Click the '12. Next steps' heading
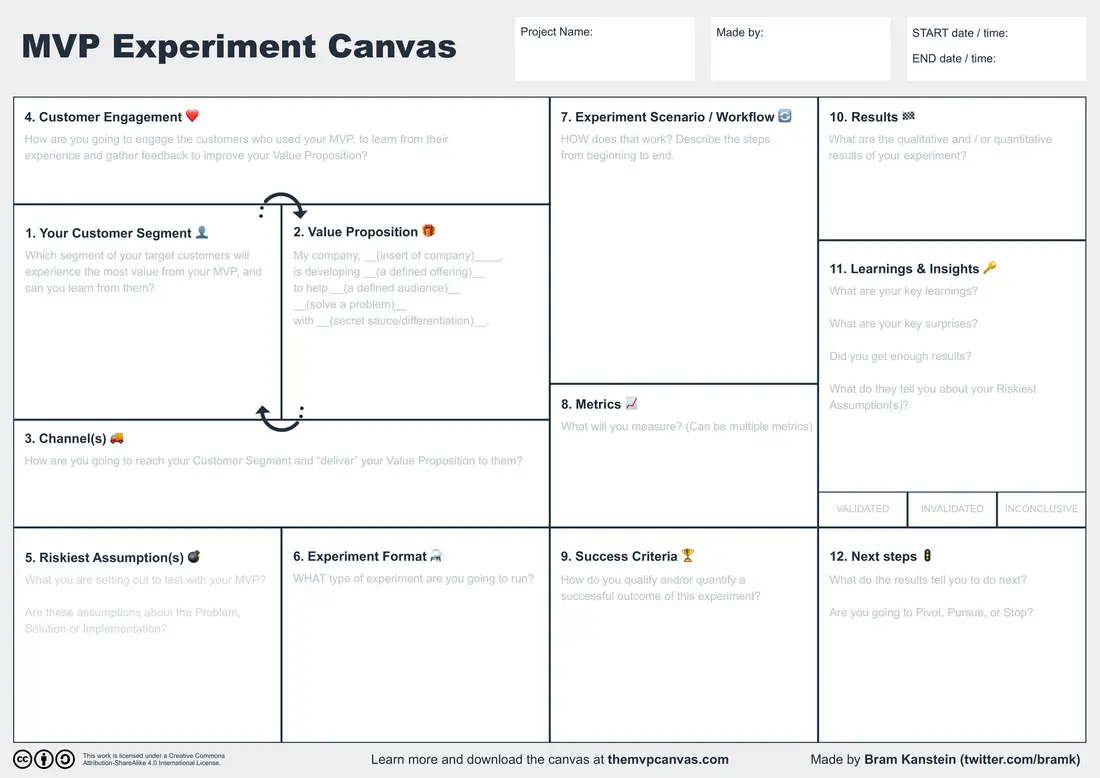The height and width of the screenshot is (778, 1100). tap(873, 556)
